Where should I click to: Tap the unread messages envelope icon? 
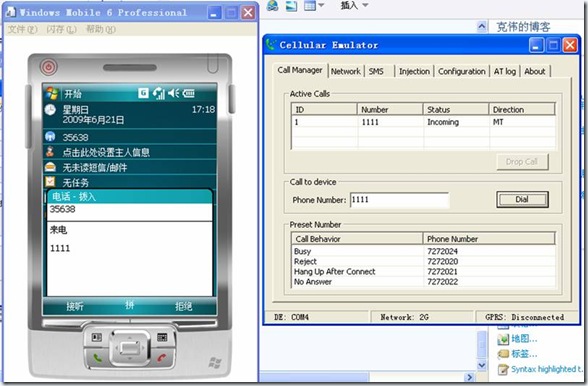click(50, 167)
